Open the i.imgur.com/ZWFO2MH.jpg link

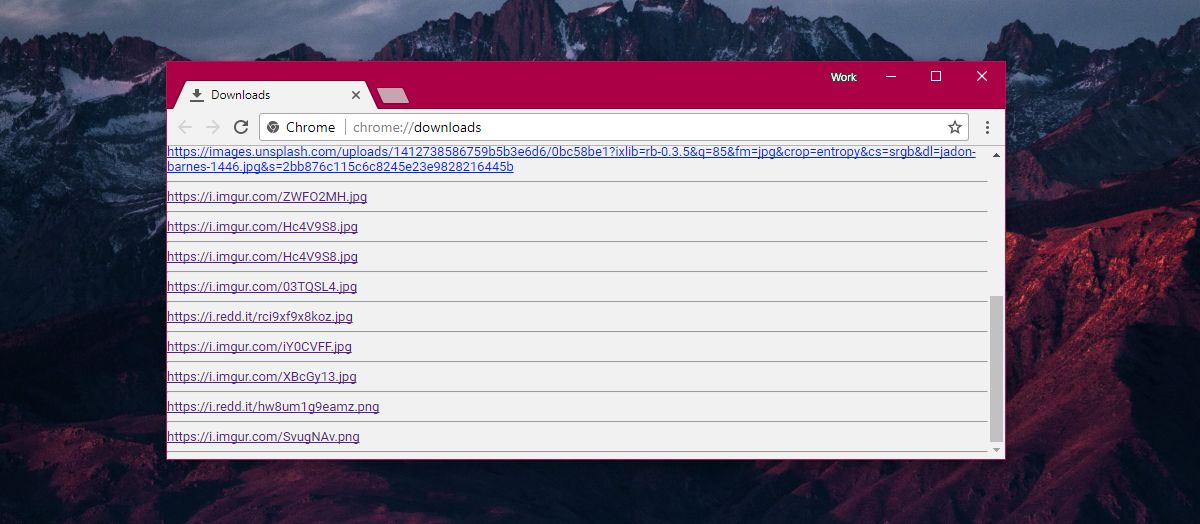(267, 197)
